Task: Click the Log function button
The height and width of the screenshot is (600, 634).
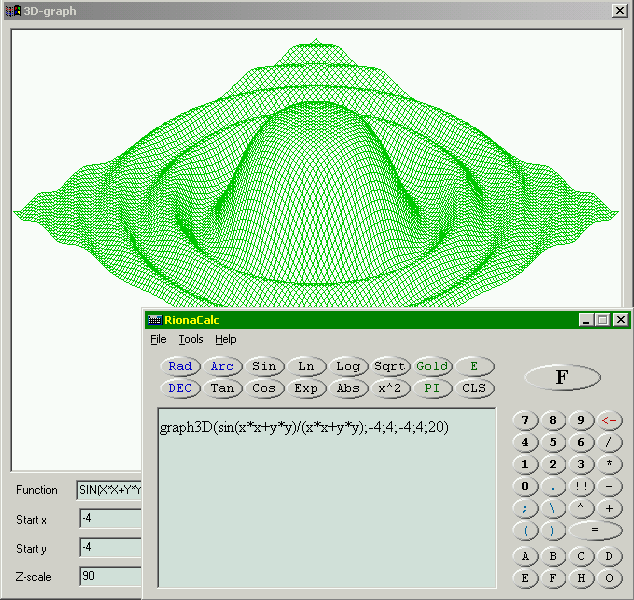Action: tap(348, 366)
